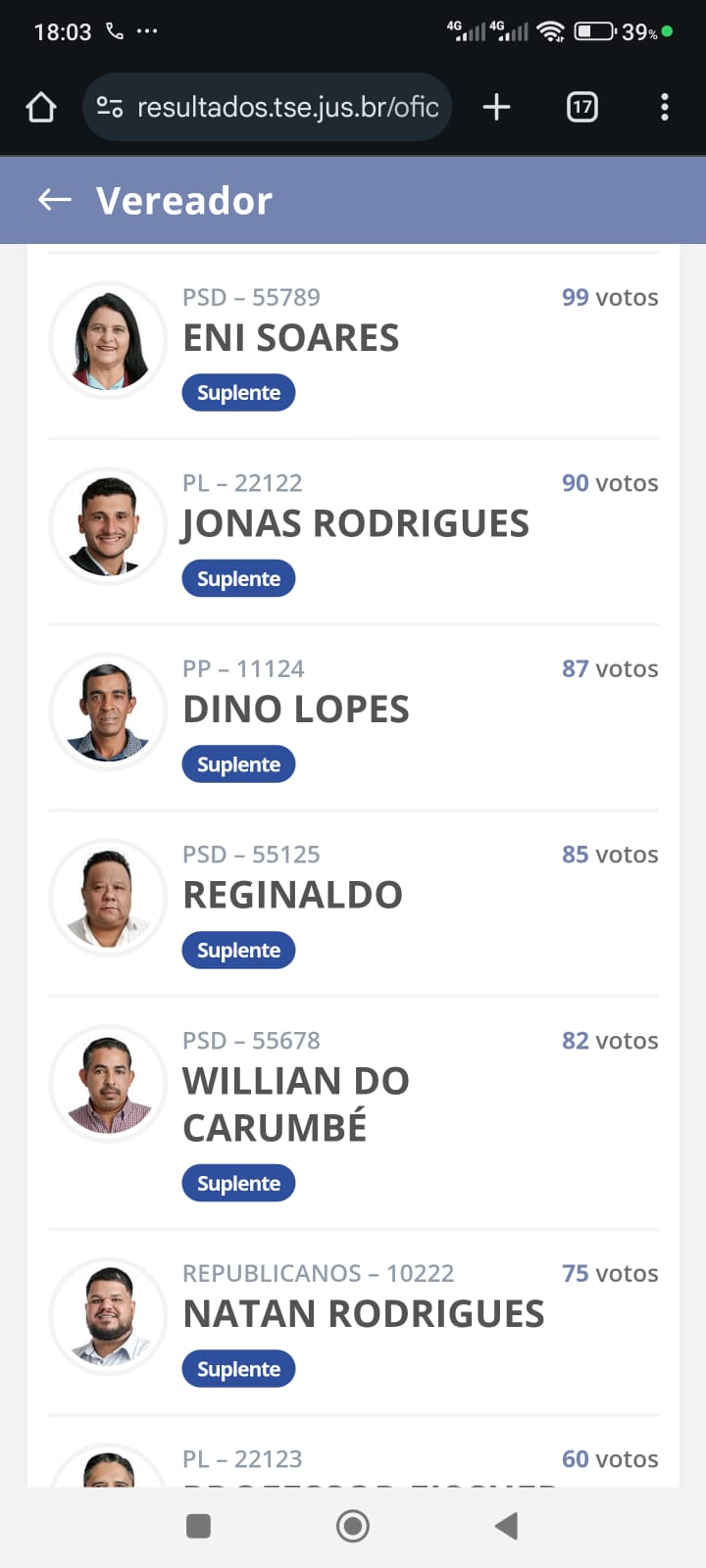The width and height of the screenshot is (706, 1568).
Task: Open a new tab with plus icon
Action: click(x=497, y=107)
